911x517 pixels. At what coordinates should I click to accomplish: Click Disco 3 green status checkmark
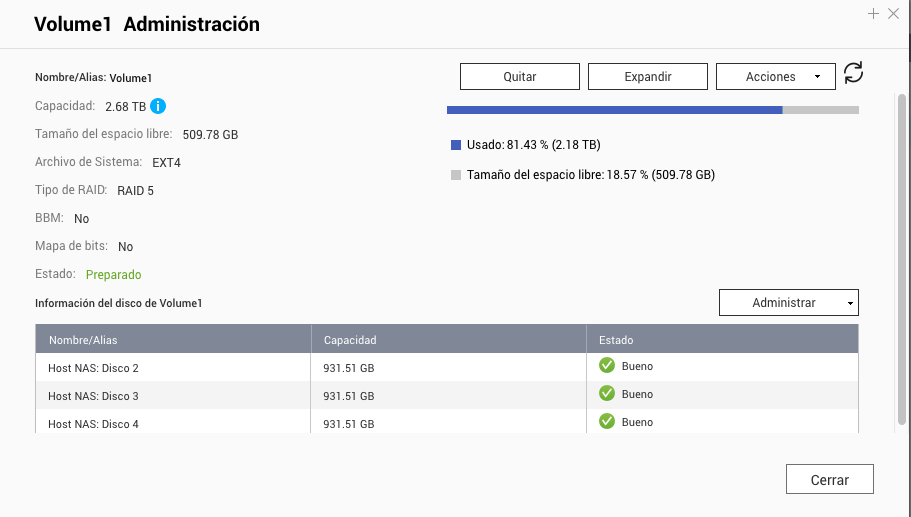tap(606, 394)
